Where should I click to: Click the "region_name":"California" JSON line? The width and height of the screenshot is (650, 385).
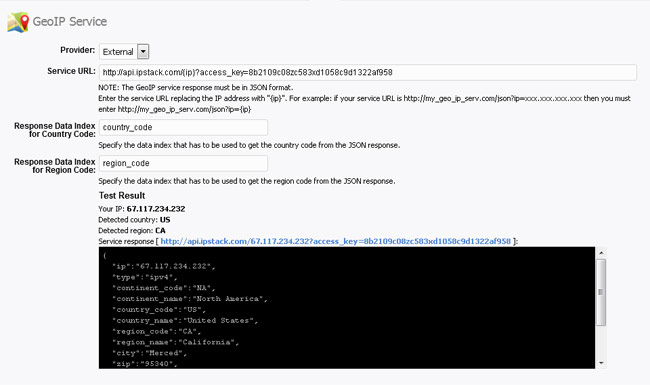(x=175, y=342)
